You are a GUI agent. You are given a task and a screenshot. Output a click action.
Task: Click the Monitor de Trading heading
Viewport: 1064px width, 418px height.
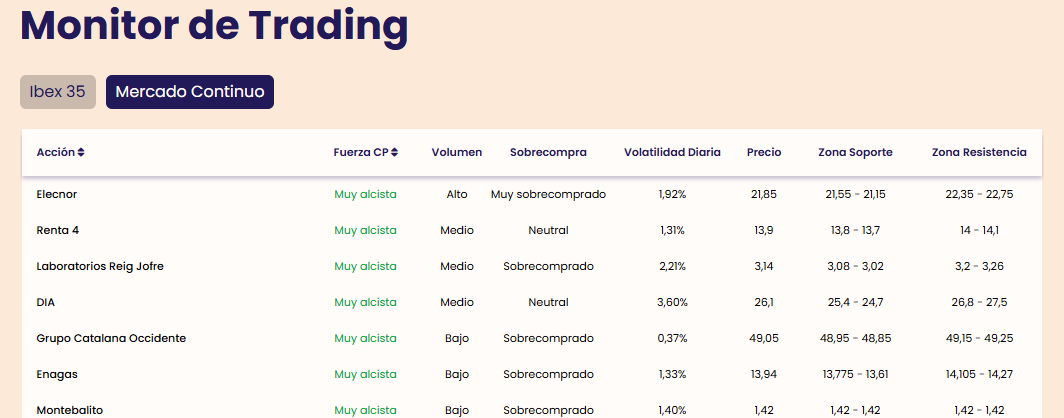tap(214, 26)
